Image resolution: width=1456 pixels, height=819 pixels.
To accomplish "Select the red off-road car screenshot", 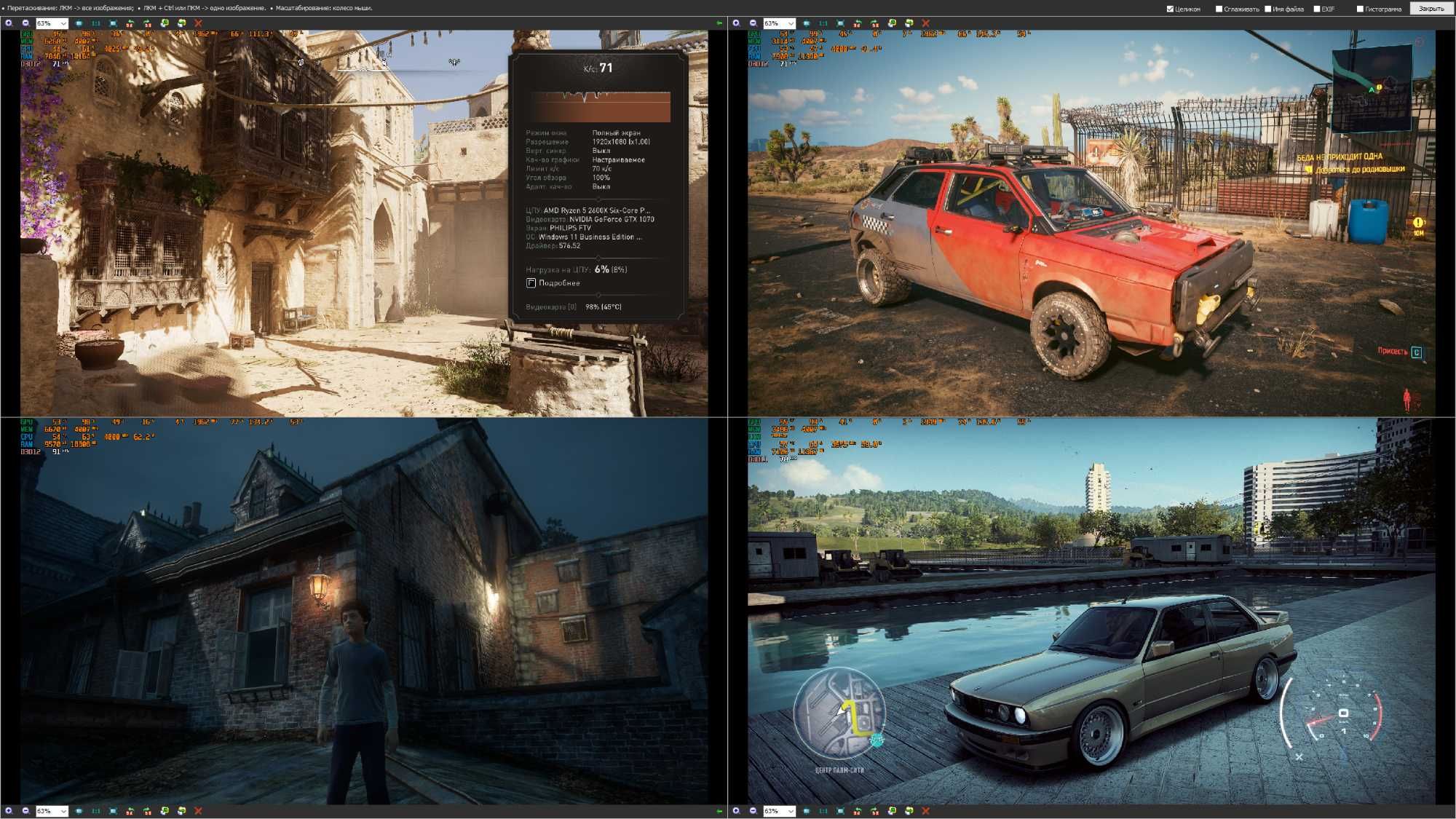I will [x=1091, y=223].
